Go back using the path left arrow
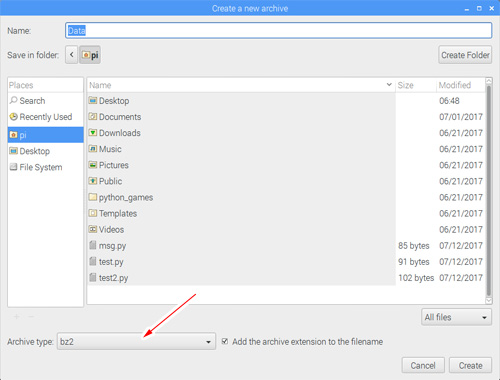The image size is (500, 380). [x=71, y=55]
